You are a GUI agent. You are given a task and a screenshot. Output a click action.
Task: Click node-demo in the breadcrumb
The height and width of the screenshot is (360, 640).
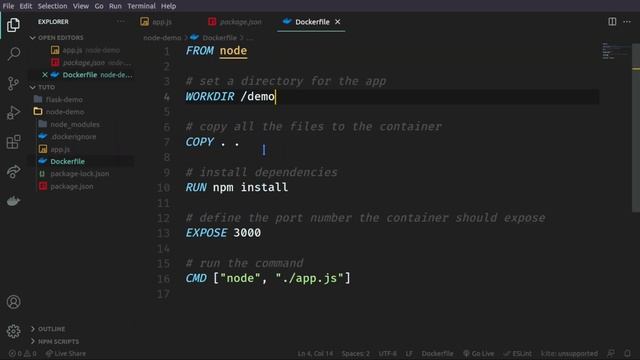[x=162, y=38]
